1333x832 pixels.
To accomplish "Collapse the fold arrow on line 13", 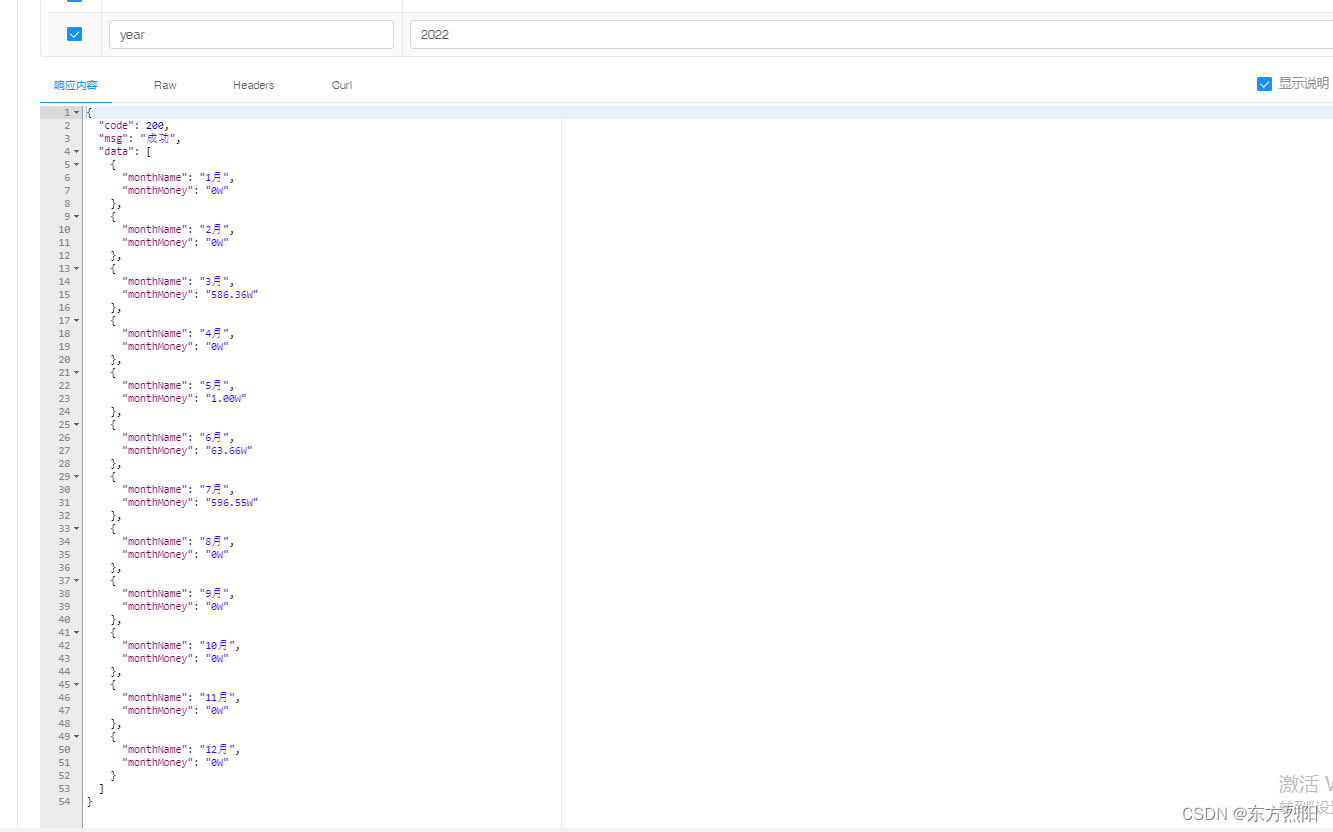I will [x=76, y=268].
